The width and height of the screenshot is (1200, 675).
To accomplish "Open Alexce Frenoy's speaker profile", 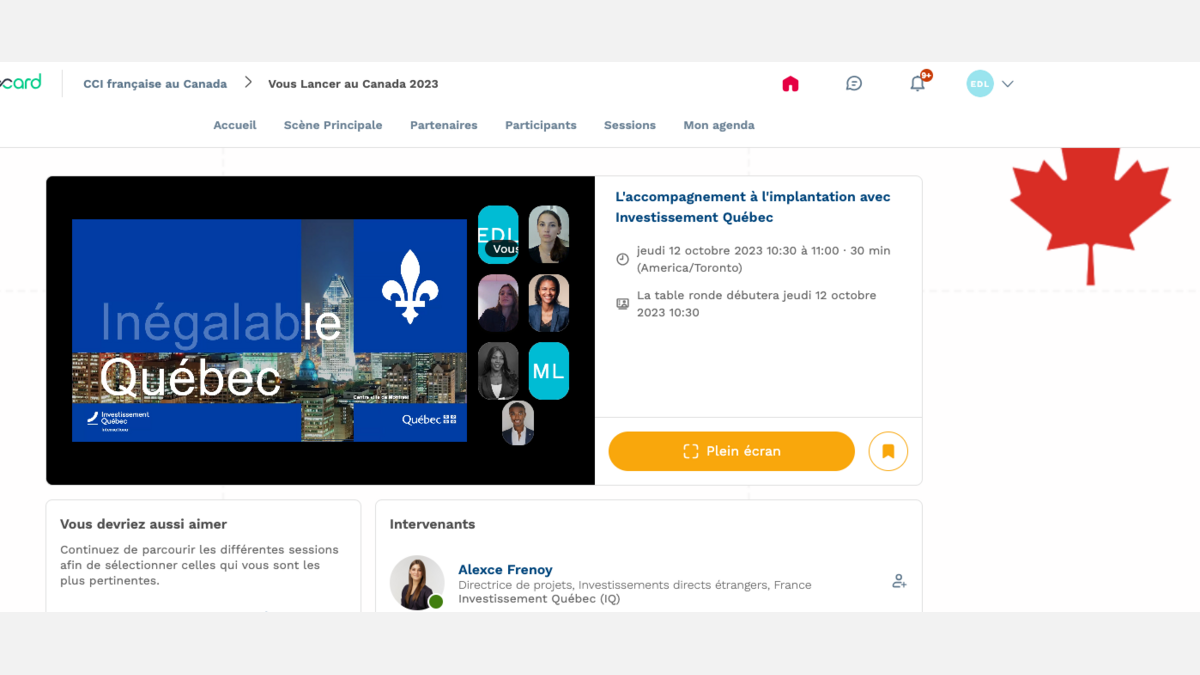I will pos(505,570).
